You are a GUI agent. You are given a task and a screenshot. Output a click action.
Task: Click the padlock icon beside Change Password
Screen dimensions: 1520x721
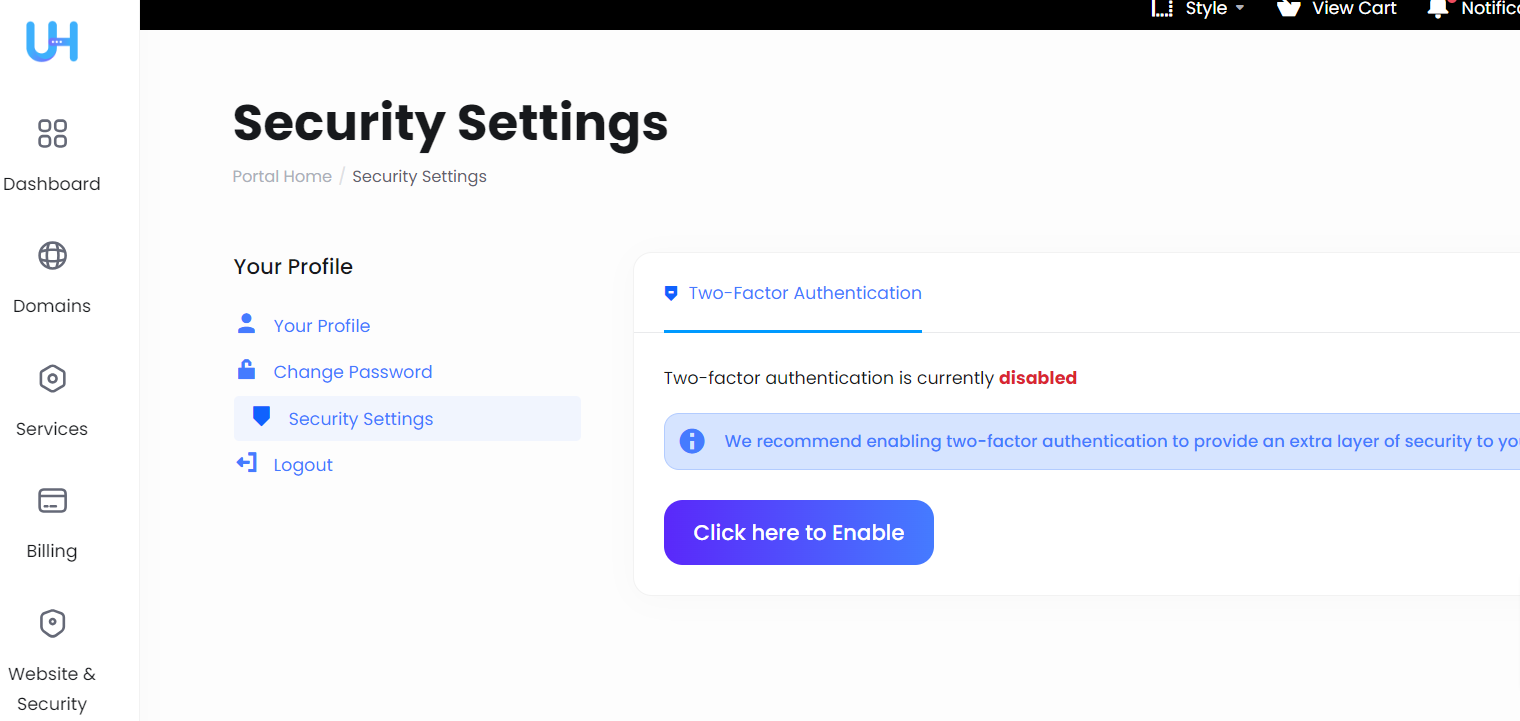[x=246, y=369]
